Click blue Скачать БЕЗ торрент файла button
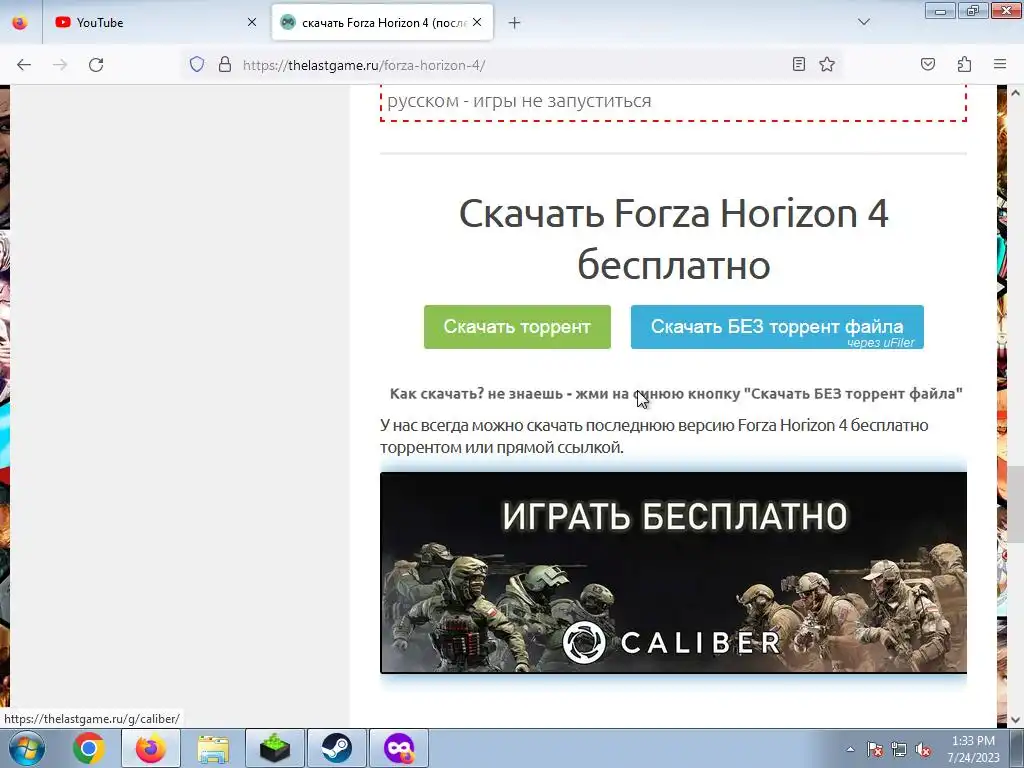1024x768 pixels. 777,327
